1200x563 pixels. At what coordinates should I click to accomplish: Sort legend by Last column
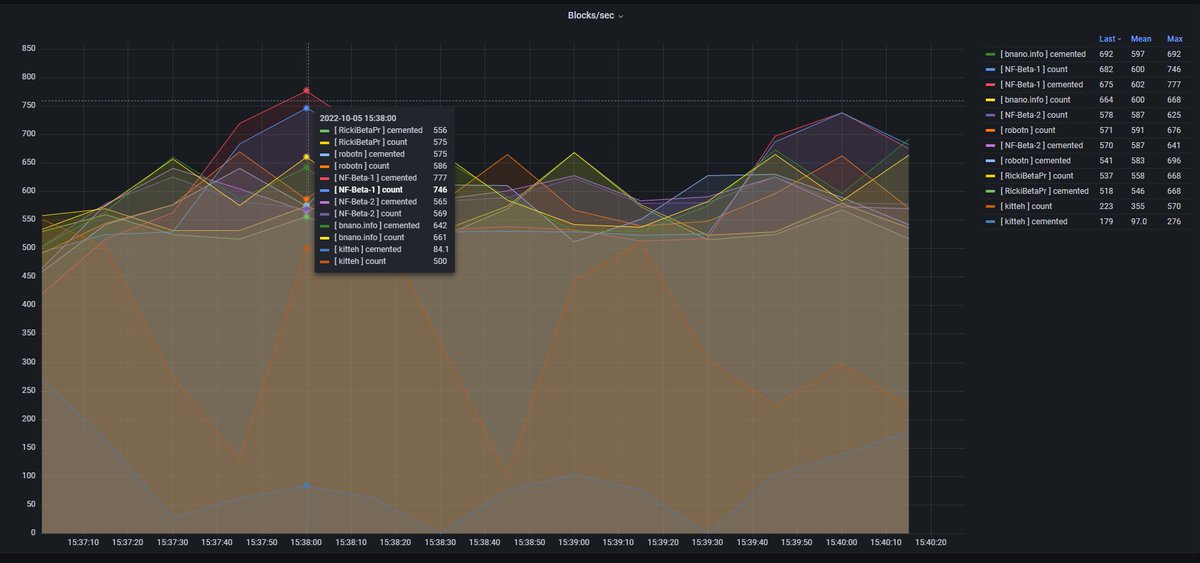pyautogui.click(x=1109, y=39)
